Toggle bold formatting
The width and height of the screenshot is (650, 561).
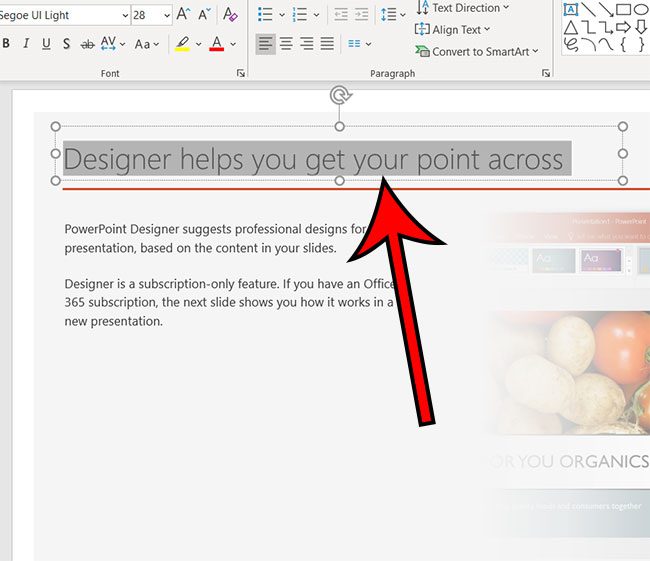[x=7, y=44]
